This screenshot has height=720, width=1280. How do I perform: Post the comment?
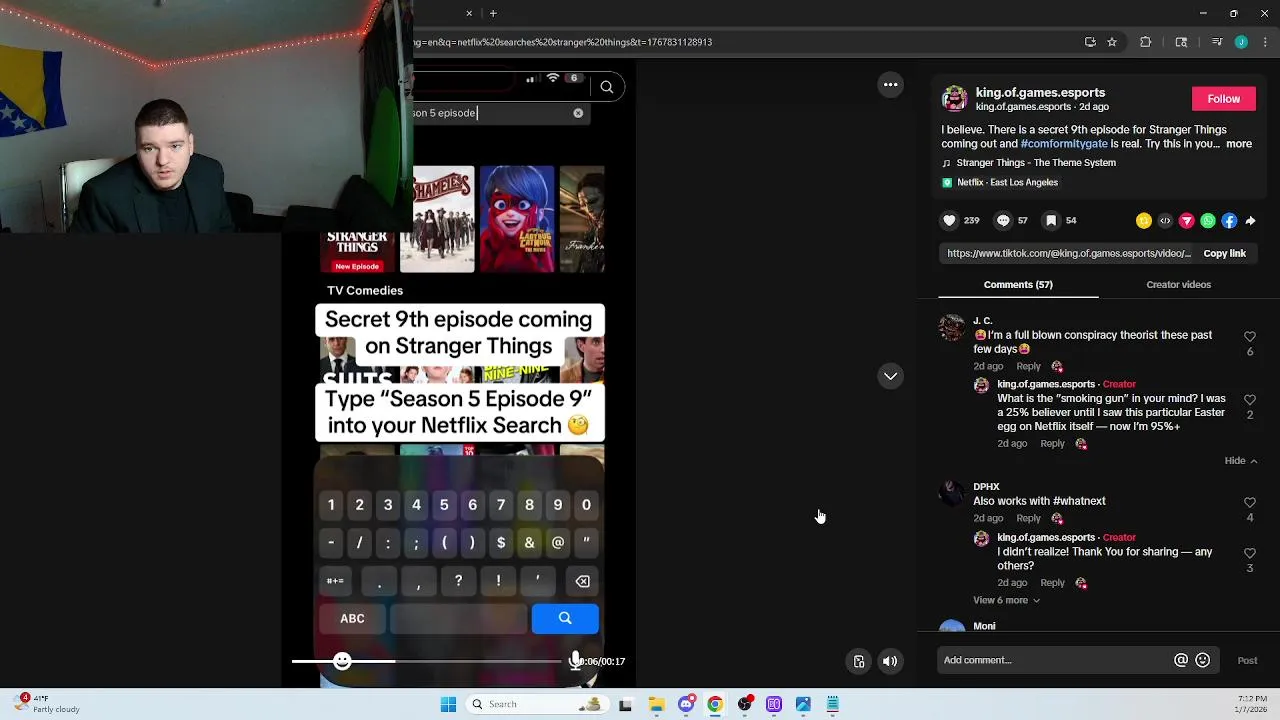1247,660
